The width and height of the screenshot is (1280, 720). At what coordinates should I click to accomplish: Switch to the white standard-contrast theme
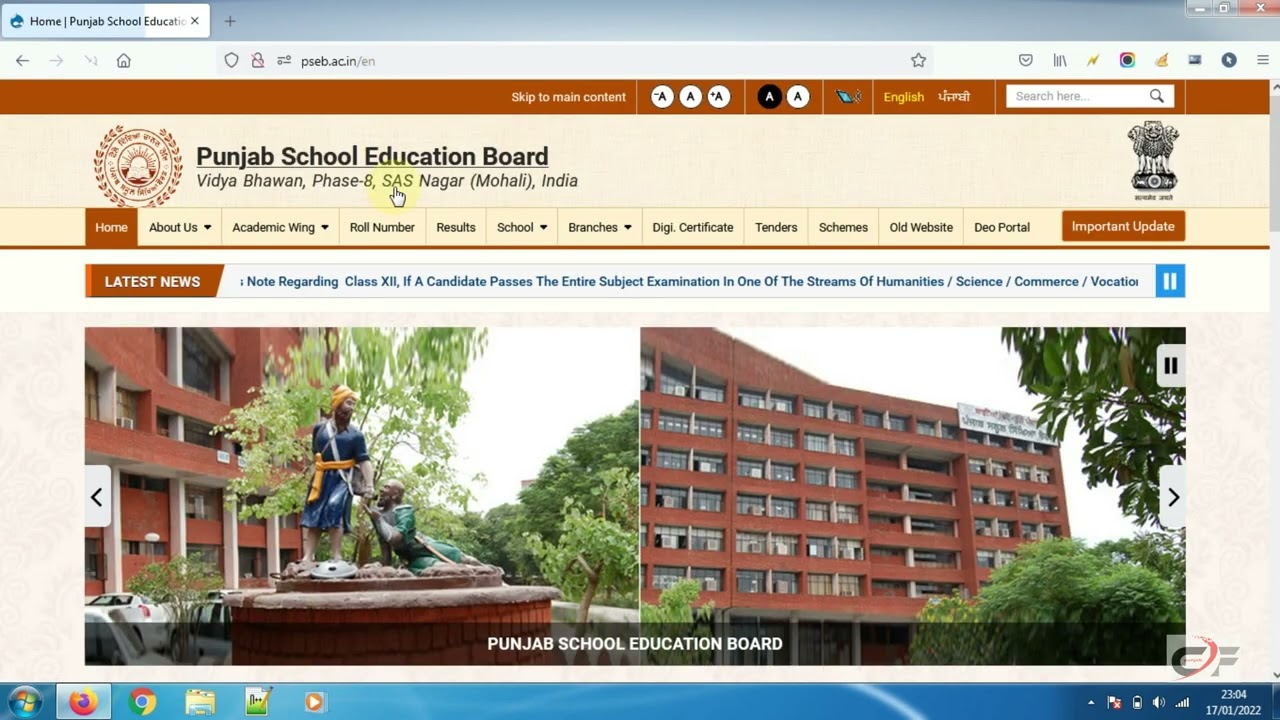797,97
